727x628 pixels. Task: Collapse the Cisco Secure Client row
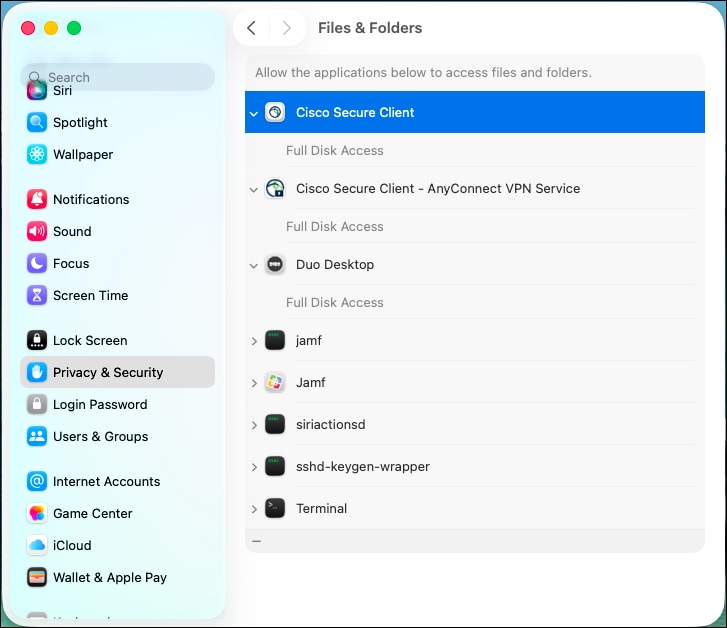point(254,114)
